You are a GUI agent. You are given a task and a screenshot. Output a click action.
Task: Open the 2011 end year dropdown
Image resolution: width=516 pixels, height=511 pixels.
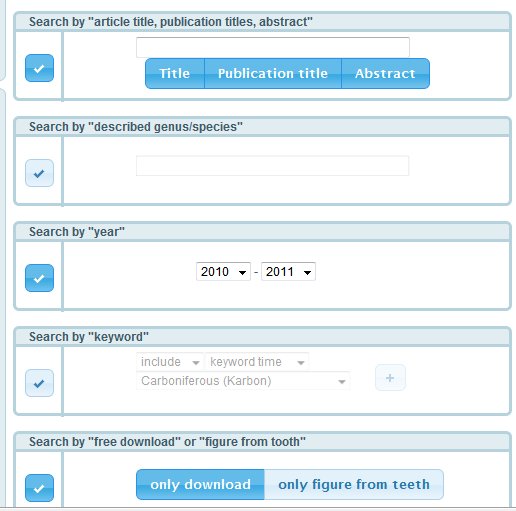click(x=288, y=272)
